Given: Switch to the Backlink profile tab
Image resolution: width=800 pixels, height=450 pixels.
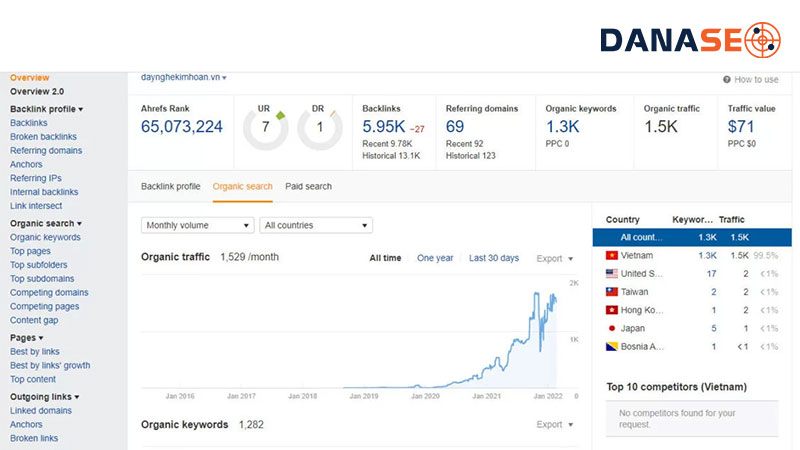Looking at the screenshot, I should (x=170, y=186).
